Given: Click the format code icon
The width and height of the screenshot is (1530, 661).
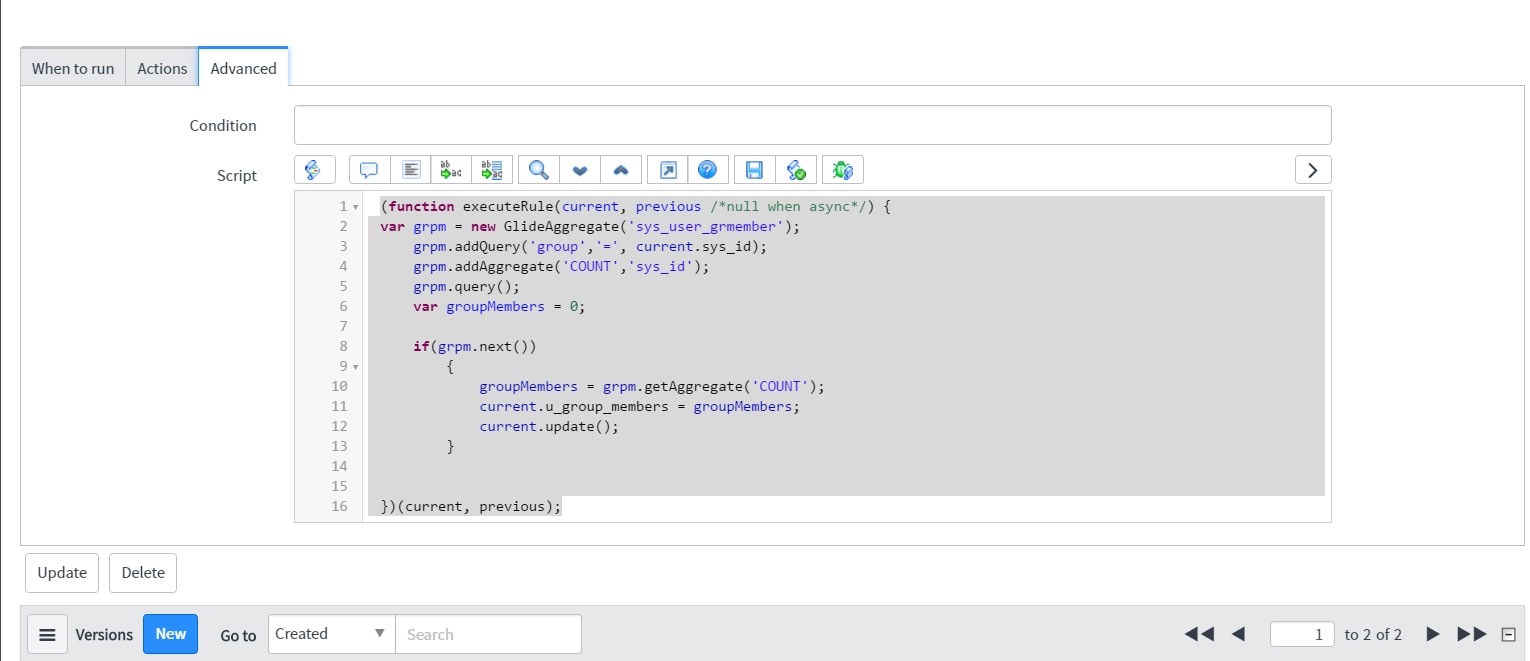Looking at the screenshot, I should pos(410,170).
